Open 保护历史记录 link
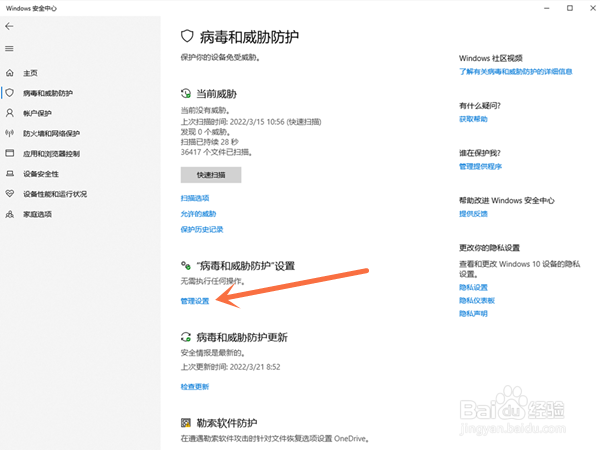The height and width of the screenshot is (450, 600). pos(202,229)
